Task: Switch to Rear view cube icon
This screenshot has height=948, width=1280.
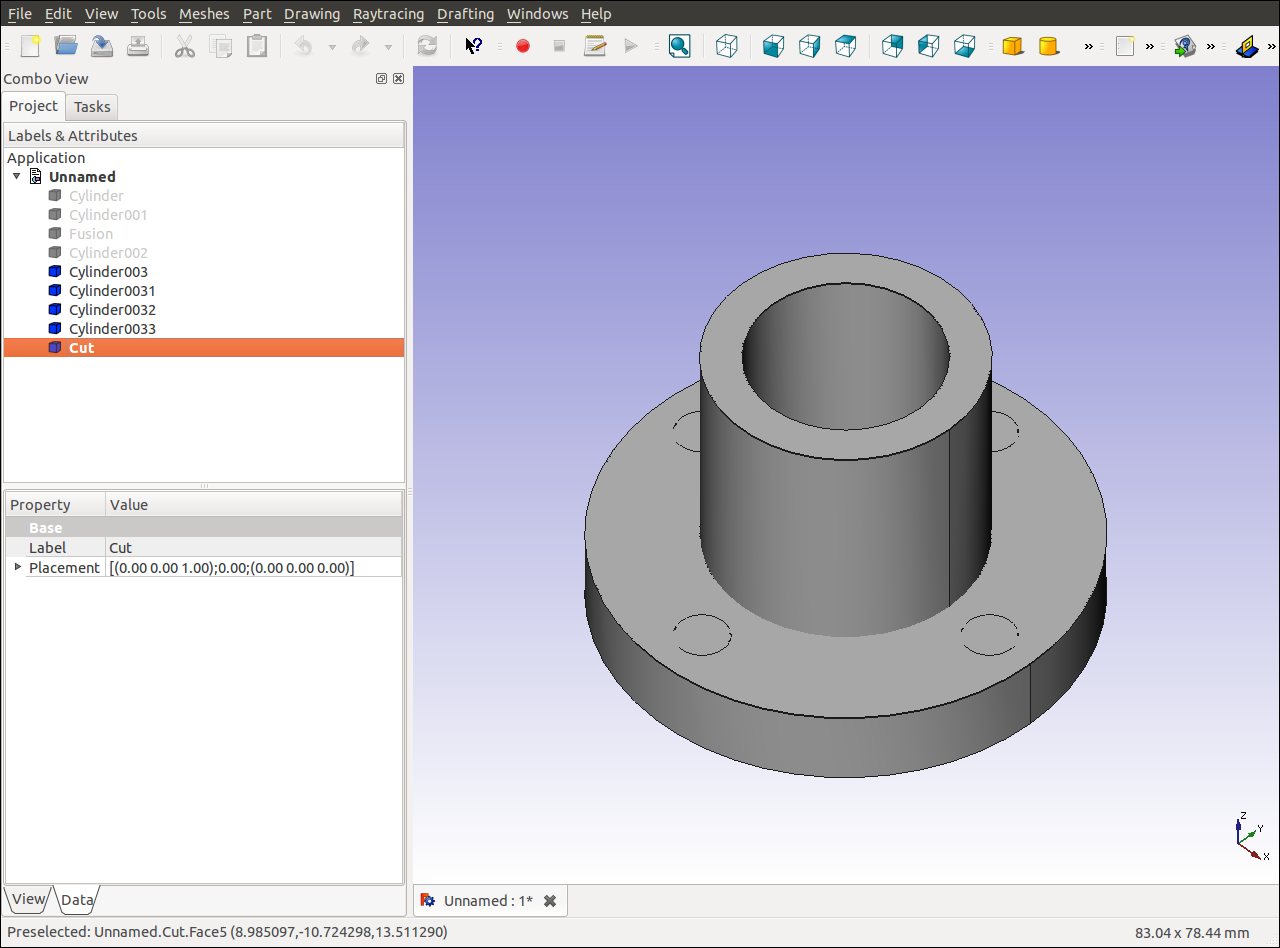Action: 892,46
